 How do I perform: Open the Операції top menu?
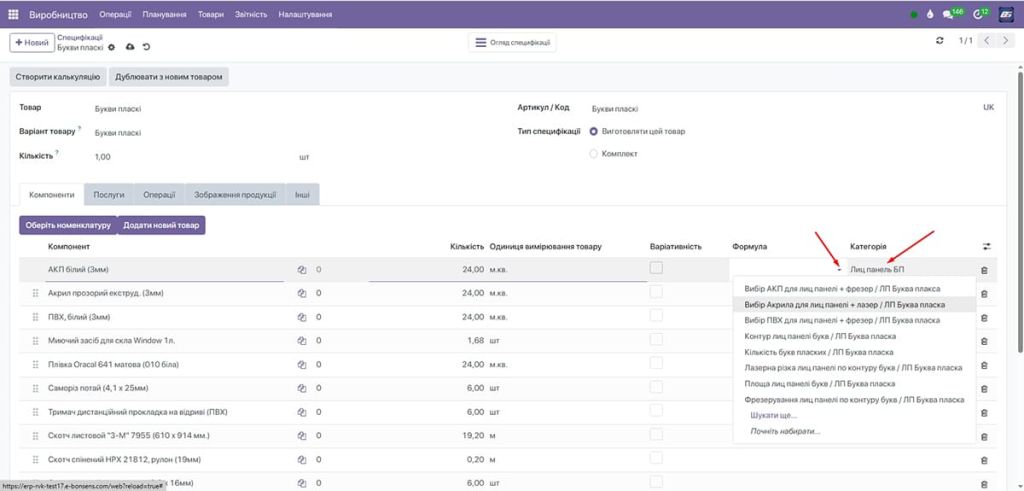tap(116, 14)
